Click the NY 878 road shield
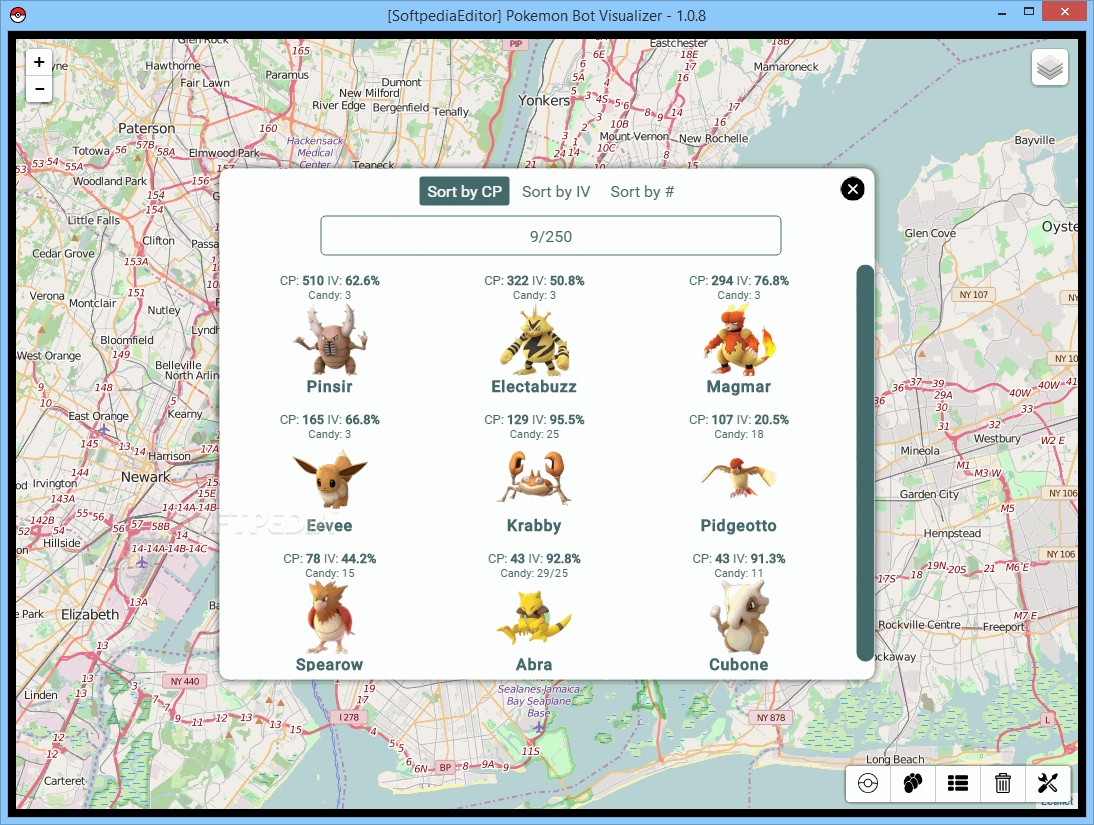This screenshot has height=825, width=1094. 771,718
